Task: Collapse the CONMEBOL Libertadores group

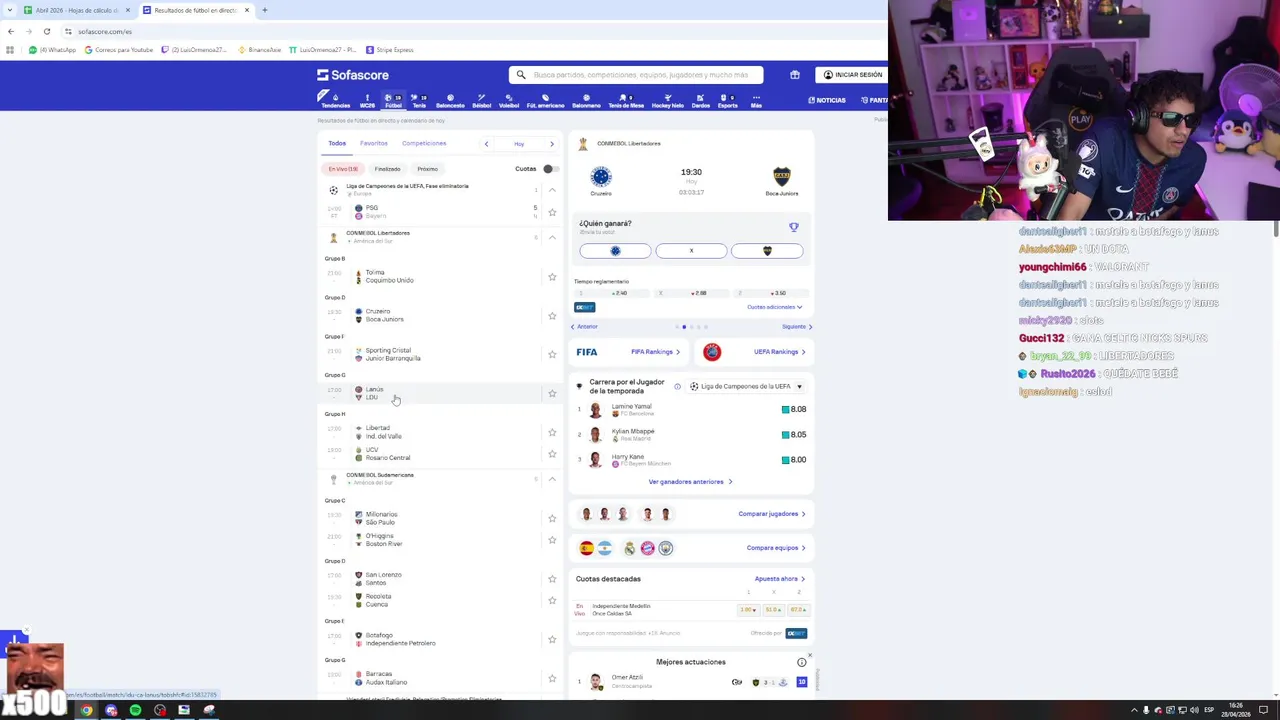Action: click(x=552, y=237)
